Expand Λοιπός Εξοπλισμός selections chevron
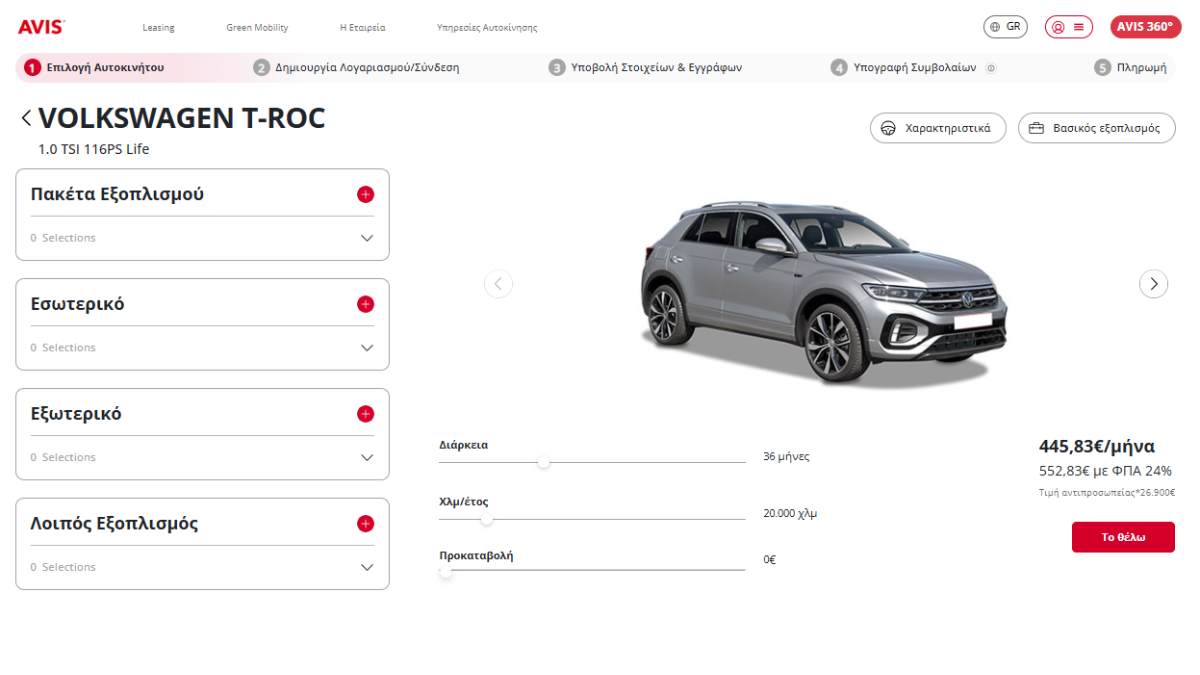1200x675 pixels. 367,568
